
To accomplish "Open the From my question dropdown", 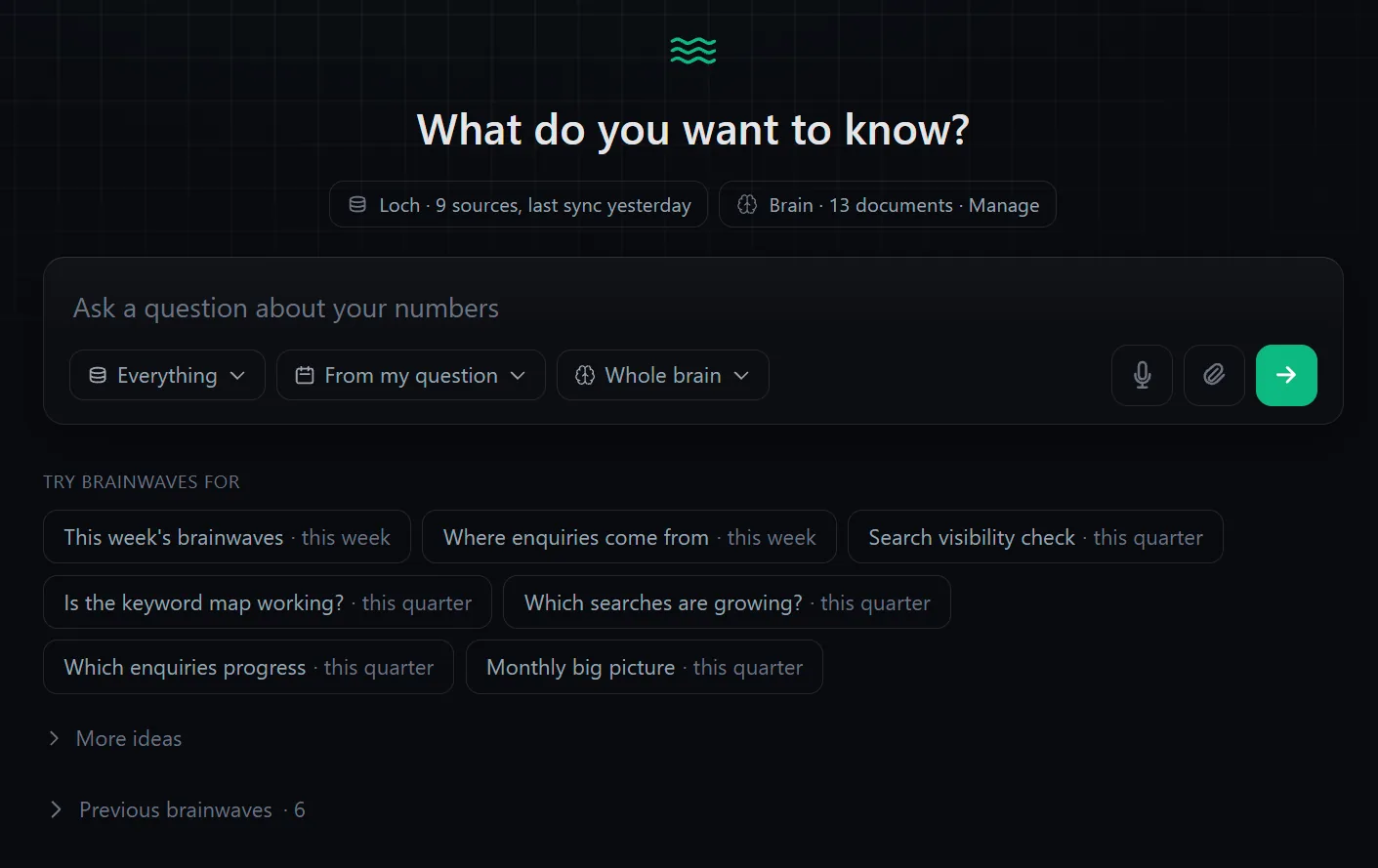I will click(x=411, y=375).
